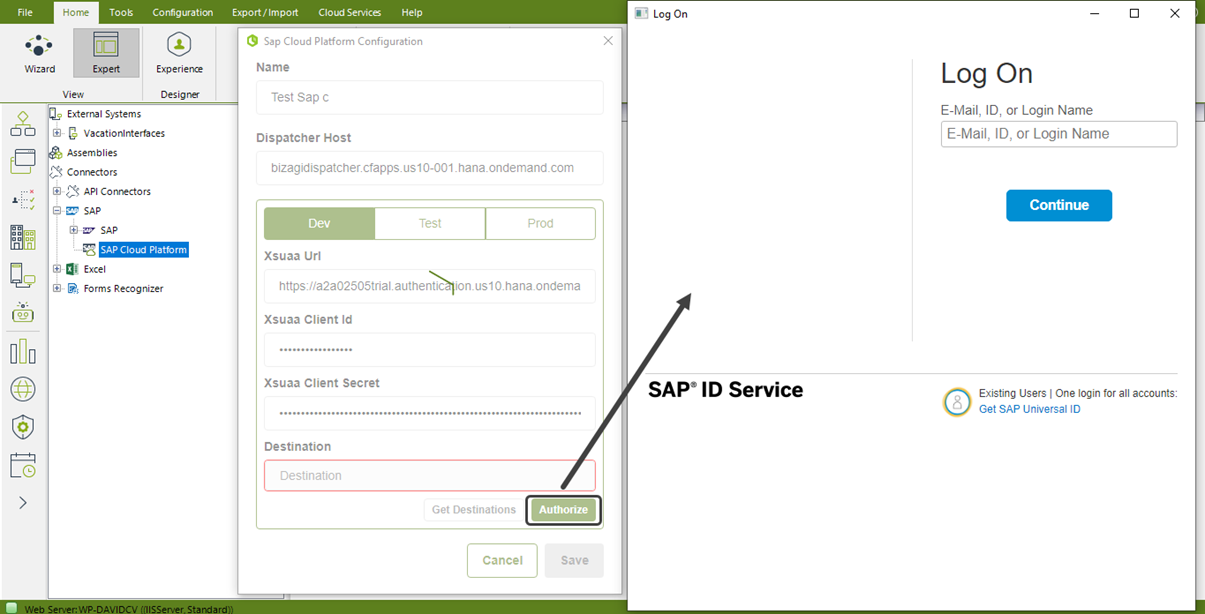Expand the VacationInterfaces node
This screenshot has height=614, width=1205.
(x=57, y=133)
